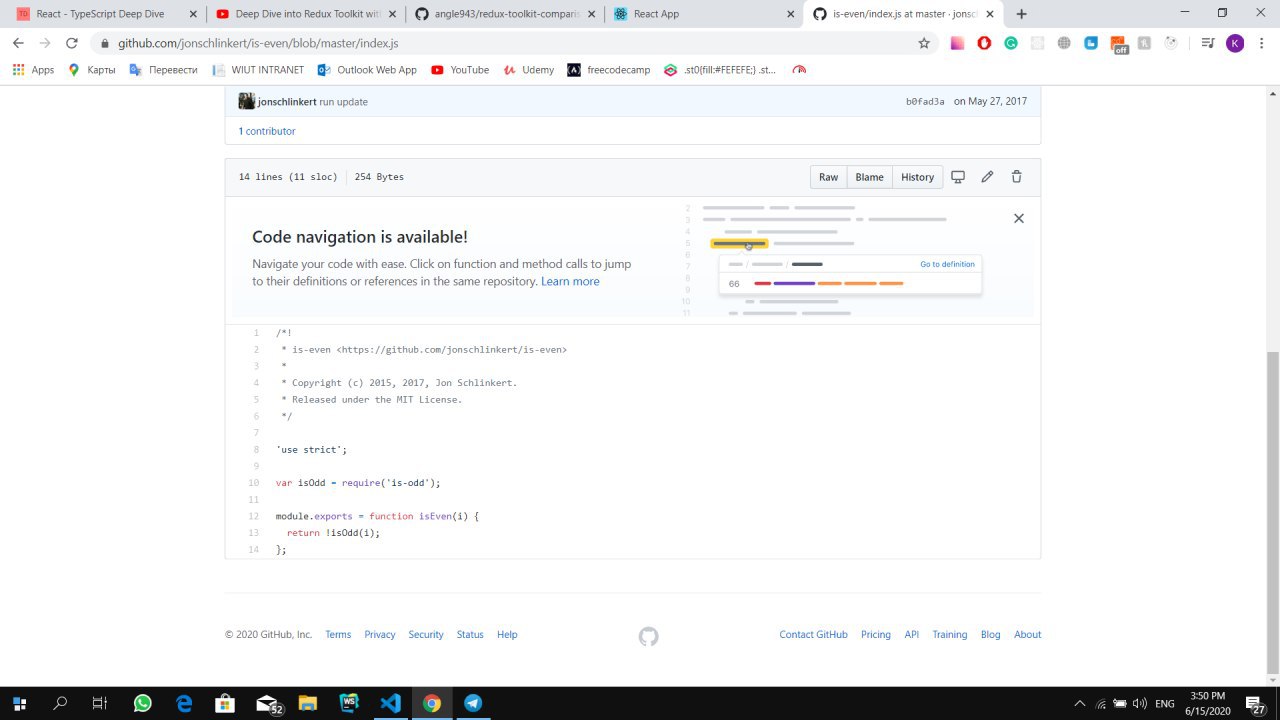Open WIUT INTRANET bookmark
1280x720 pixels.
[258, 70]
